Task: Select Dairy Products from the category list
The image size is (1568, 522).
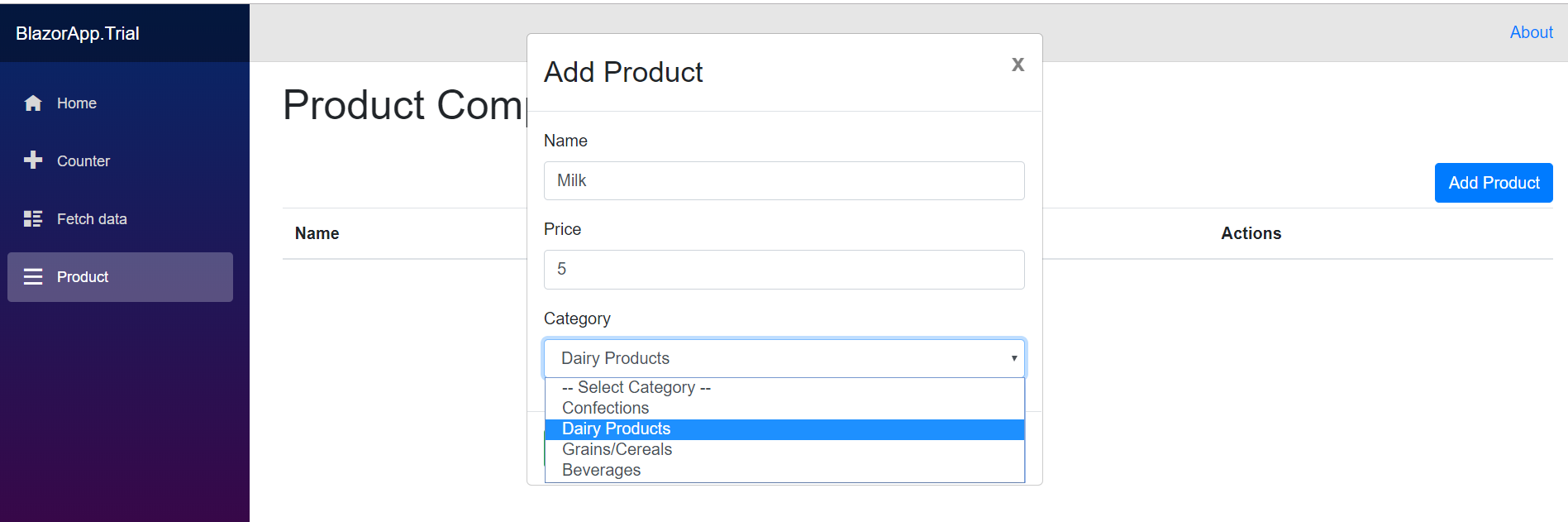Action: (x=616, y=429)
